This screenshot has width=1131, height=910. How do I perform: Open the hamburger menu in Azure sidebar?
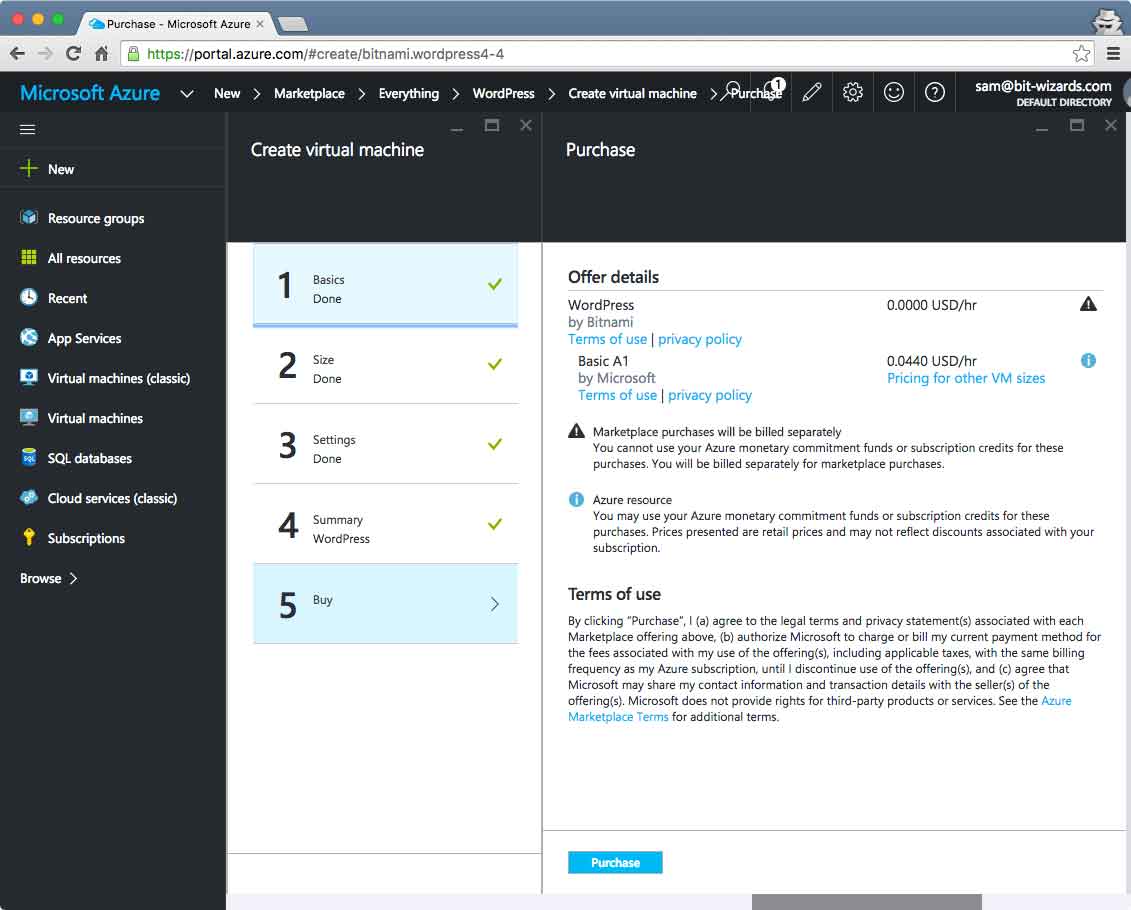tap(27, 129)
